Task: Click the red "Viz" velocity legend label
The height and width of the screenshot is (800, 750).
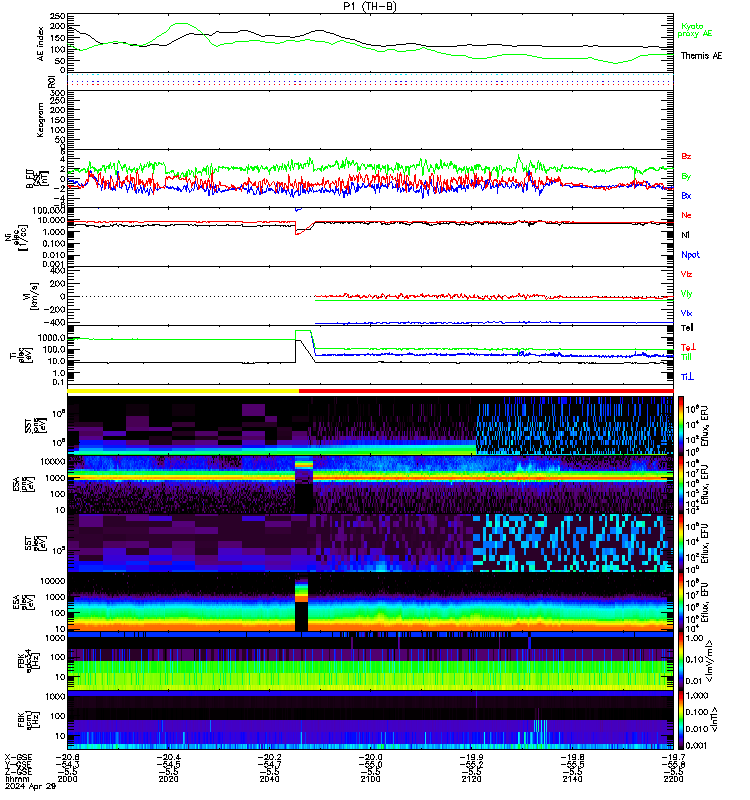Action: 686,274
